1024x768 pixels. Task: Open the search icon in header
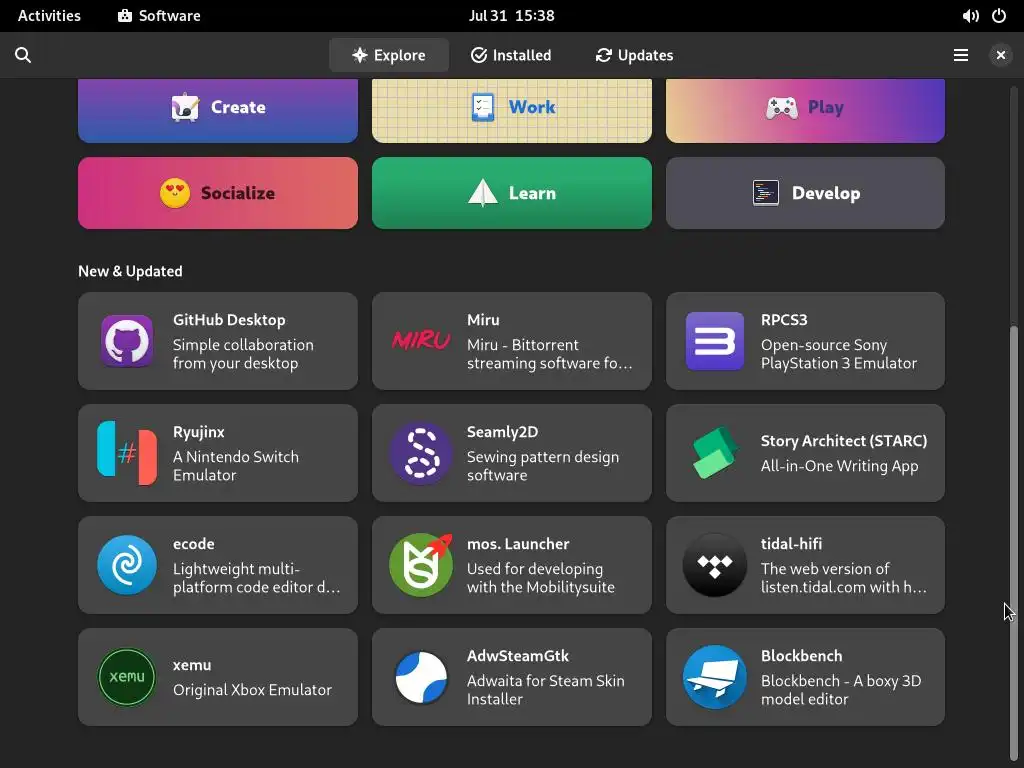tap(23, 55)
